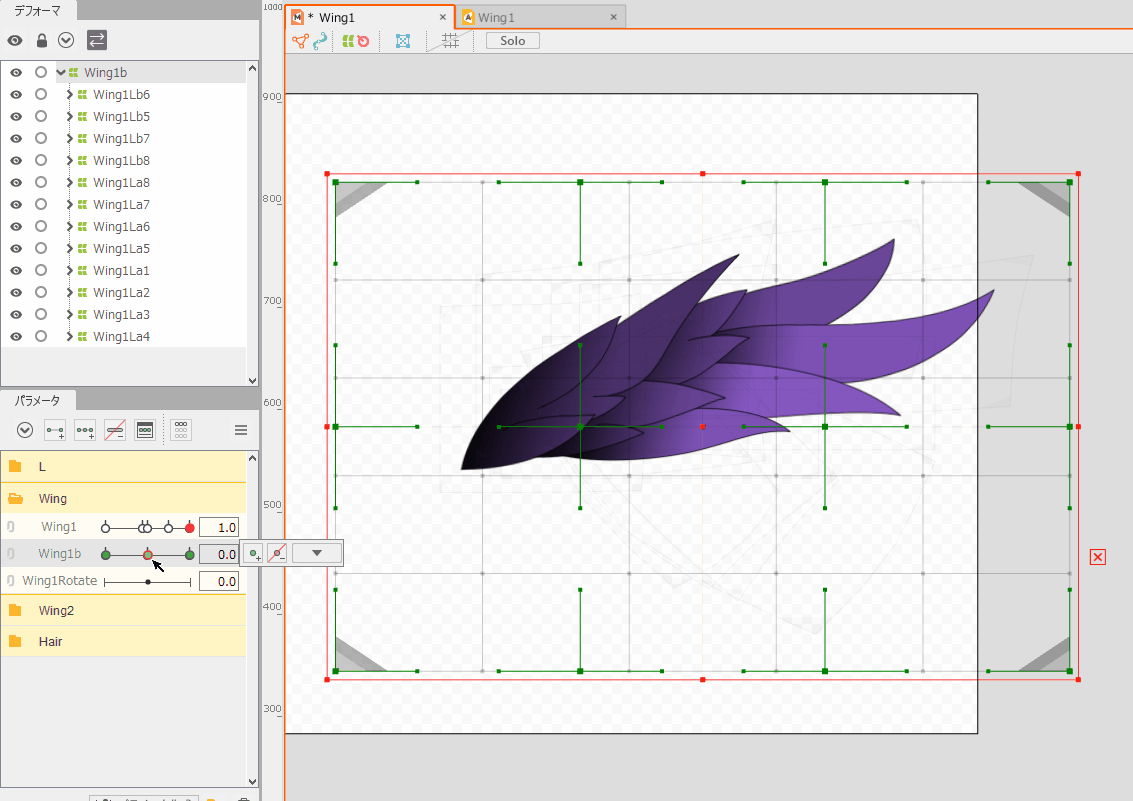
Task: Select the Wing1Lb7 deformer row
Action: 124,139
